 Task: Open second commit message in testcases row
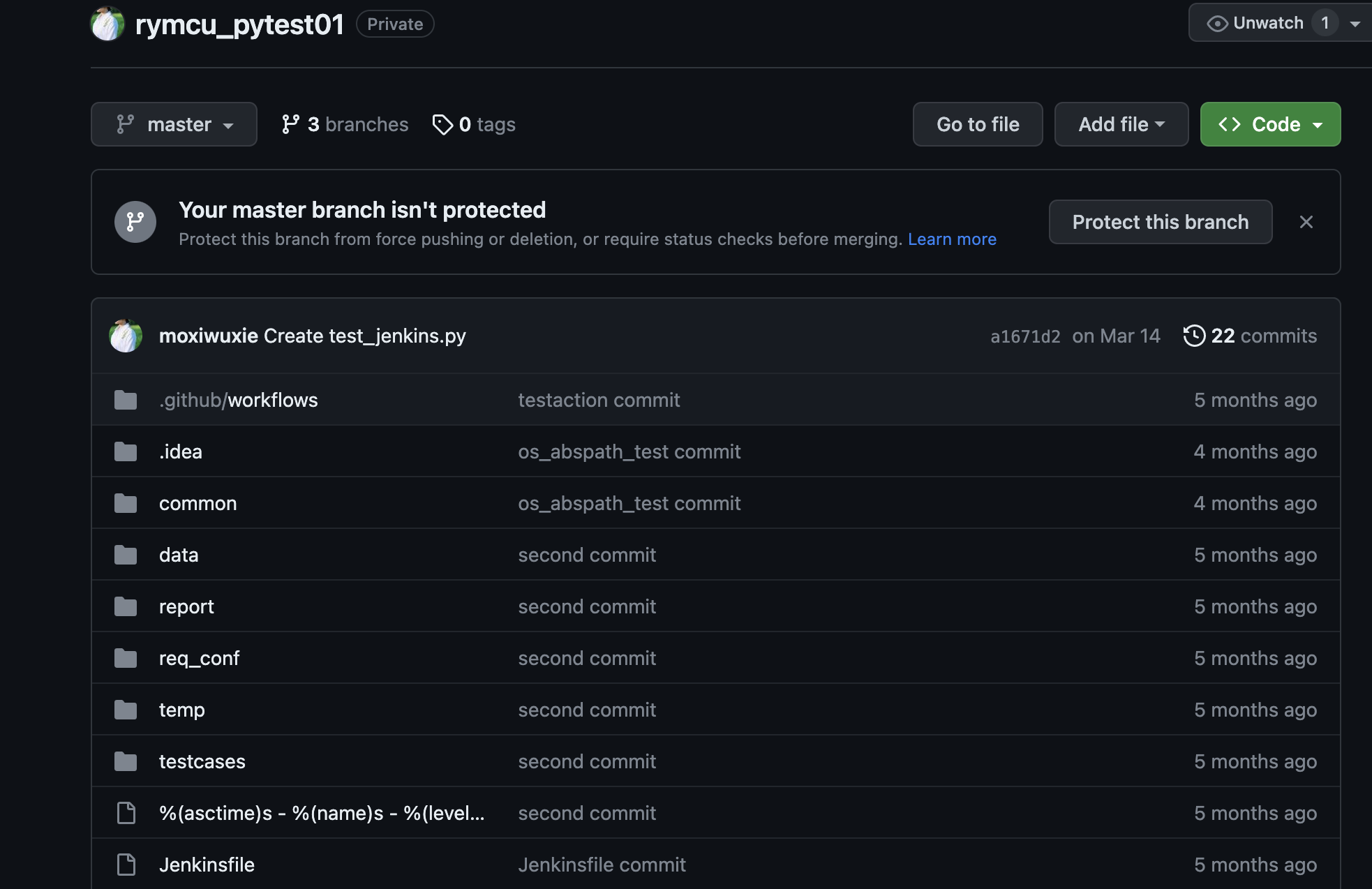click(x=587, y=761)
